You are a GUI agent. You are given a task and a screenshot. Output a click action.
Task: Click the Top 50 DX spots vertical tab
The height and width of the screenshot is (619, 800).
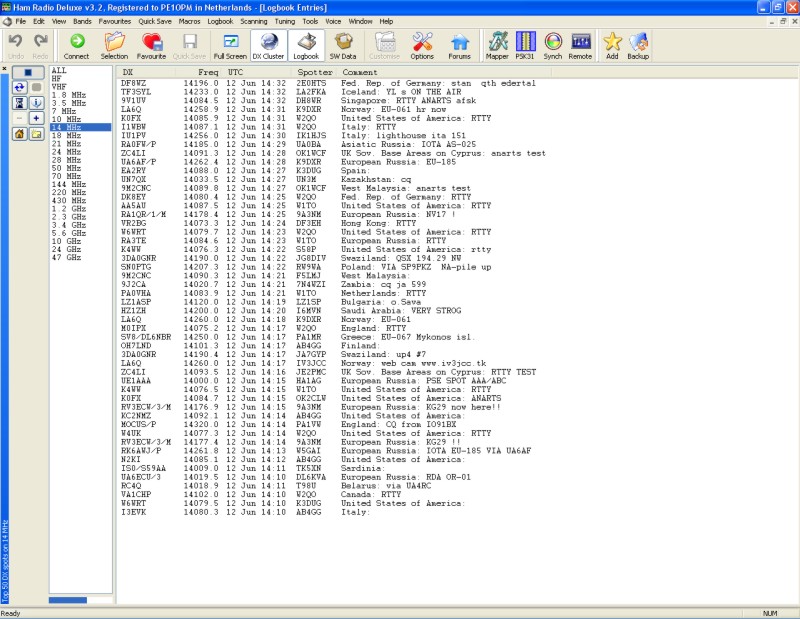pos(5,560)
